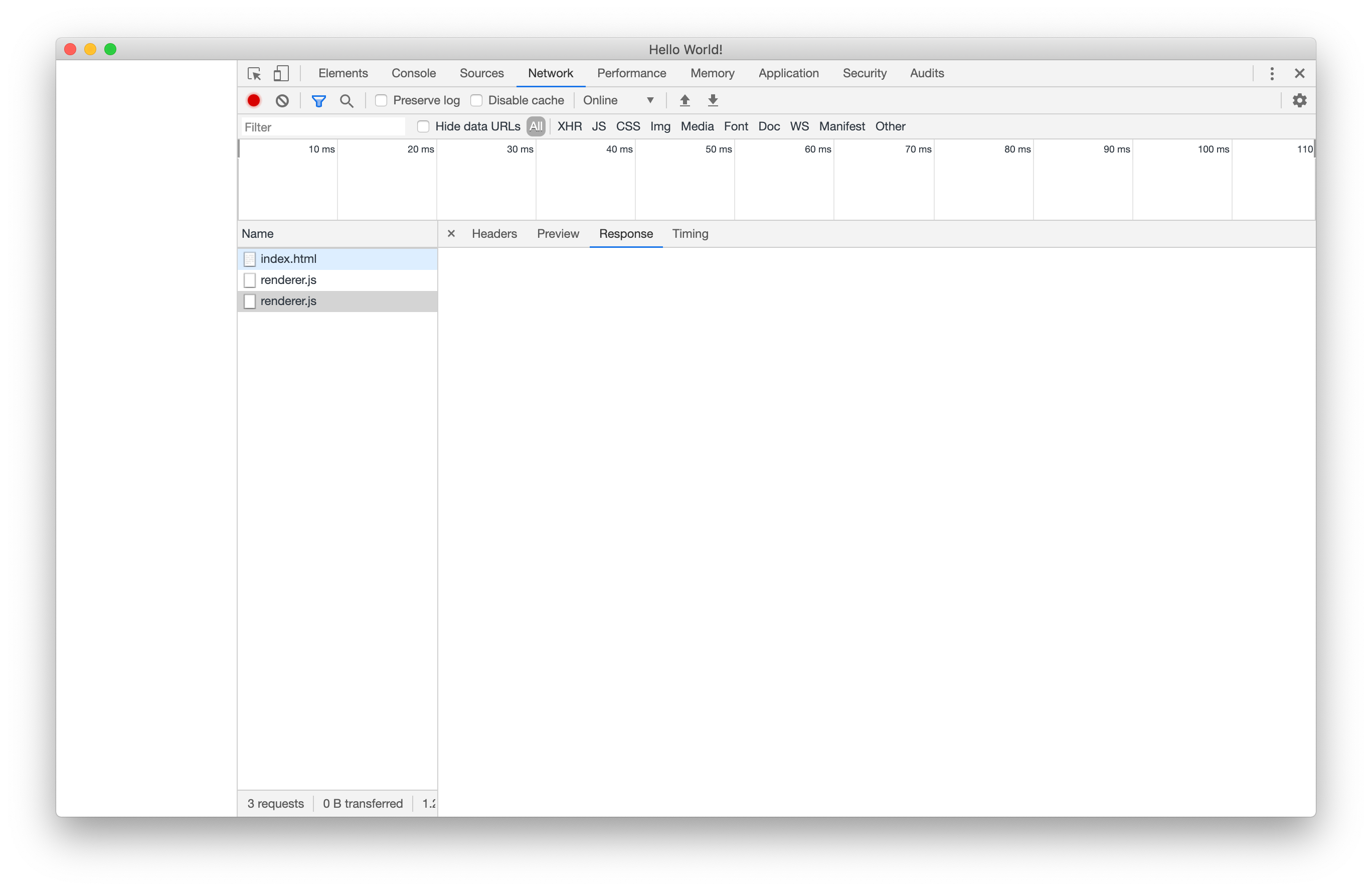Screen dimensions: 1372x891
Task: Open the Application tab
Action: (789, 73)
